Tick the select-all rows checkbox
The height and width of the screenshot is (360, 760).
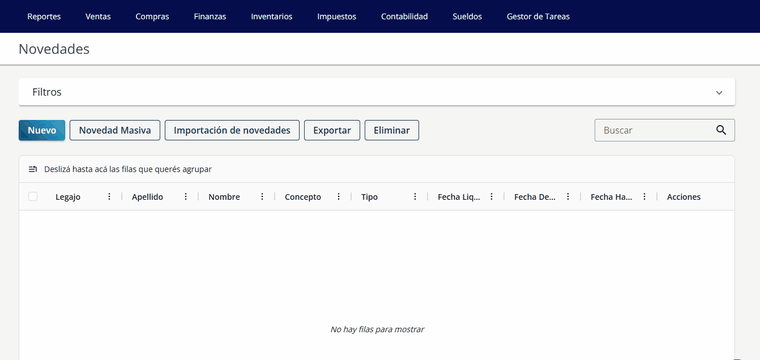[33, 196]
